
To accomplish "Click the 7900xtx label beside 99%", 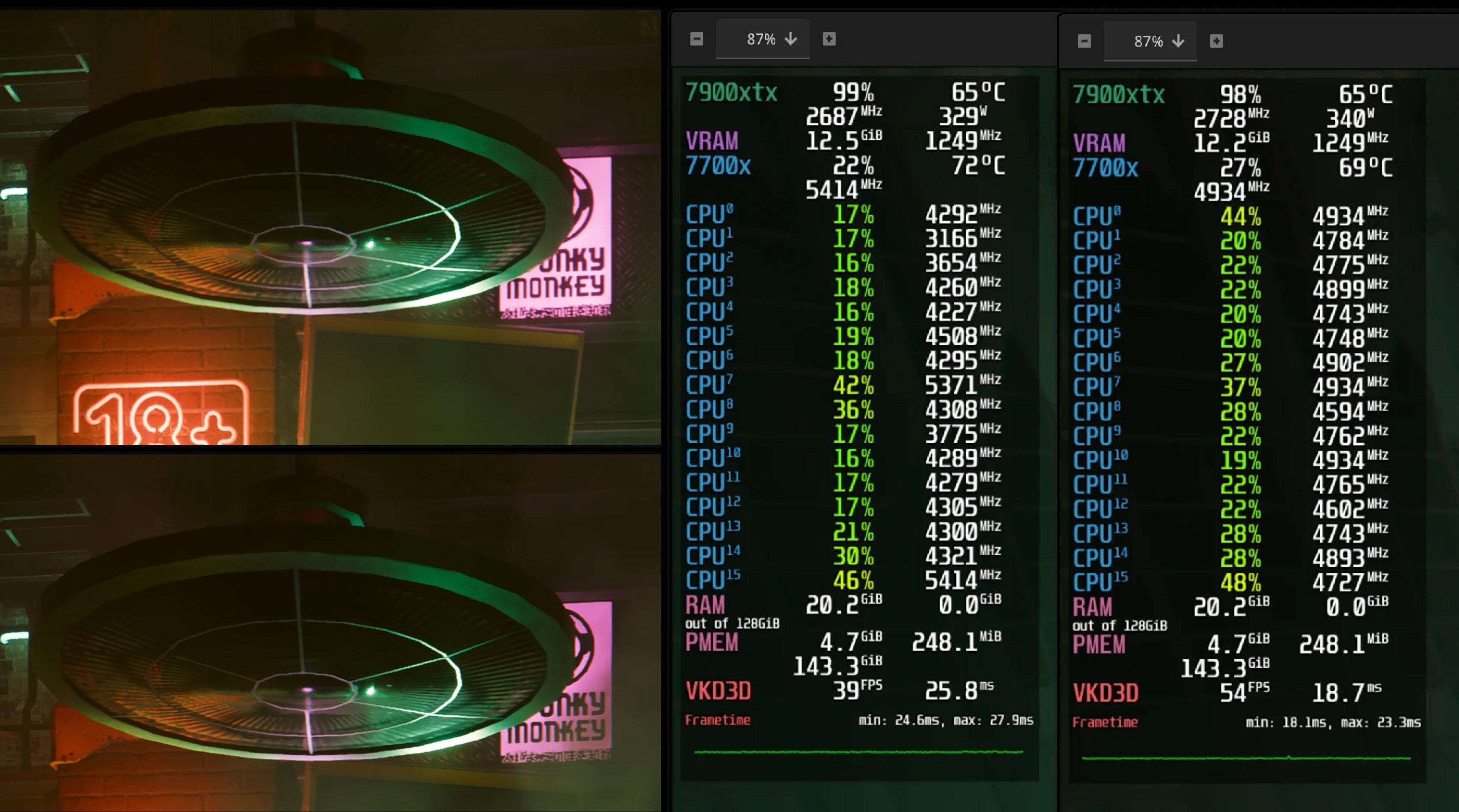I will coord(731,92).
